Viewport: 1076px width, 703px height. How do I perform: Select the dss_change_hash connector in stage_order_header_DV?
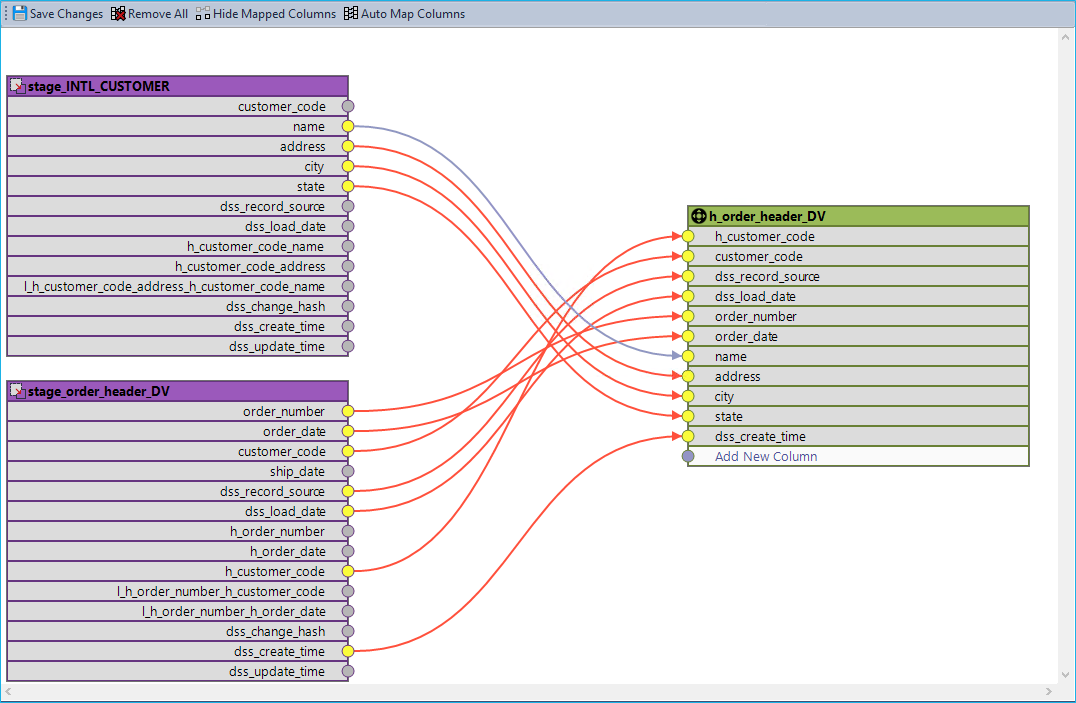[348, 631]
